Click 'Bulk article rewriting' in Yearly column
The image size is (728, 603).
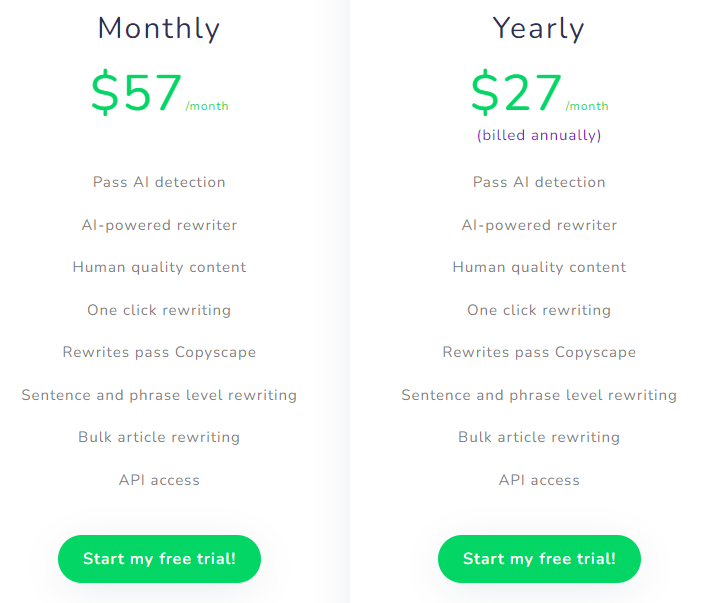(539, 437)
